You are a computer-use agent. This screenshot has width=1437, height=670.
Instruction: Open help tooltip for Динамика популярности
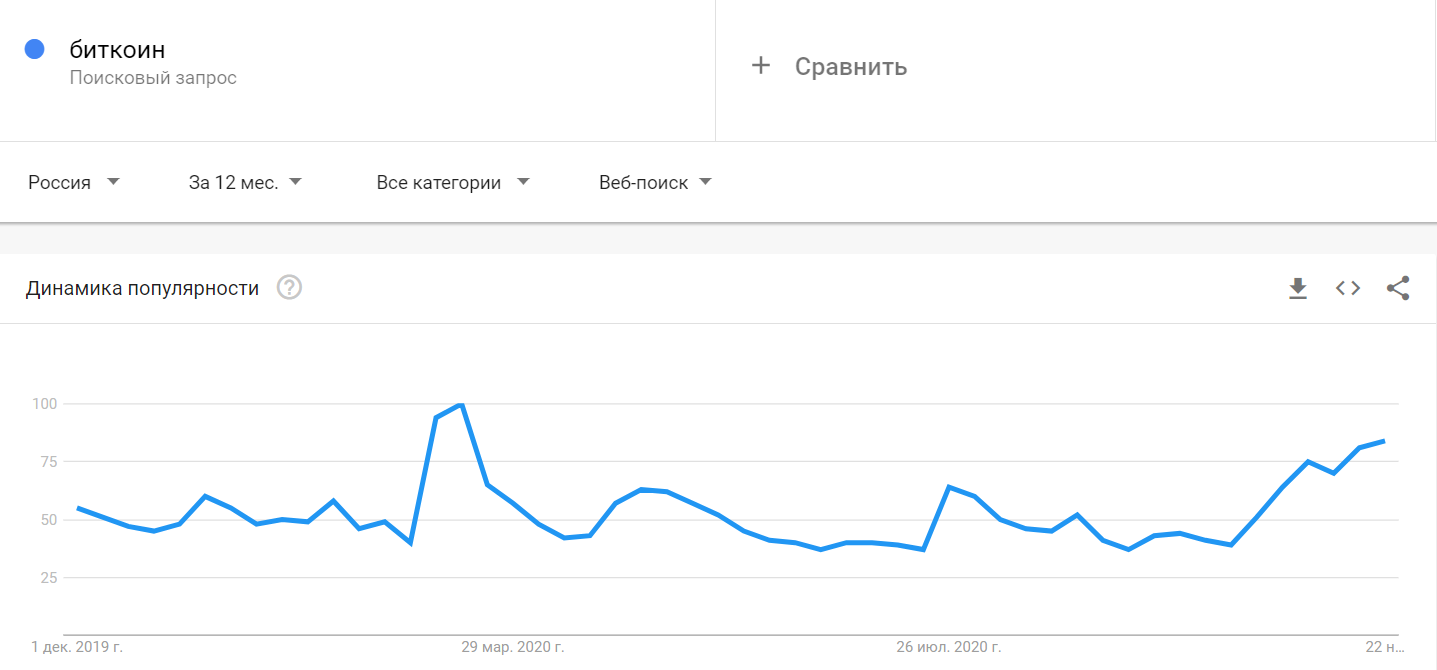pyautogui.click(x=290, y=288)
